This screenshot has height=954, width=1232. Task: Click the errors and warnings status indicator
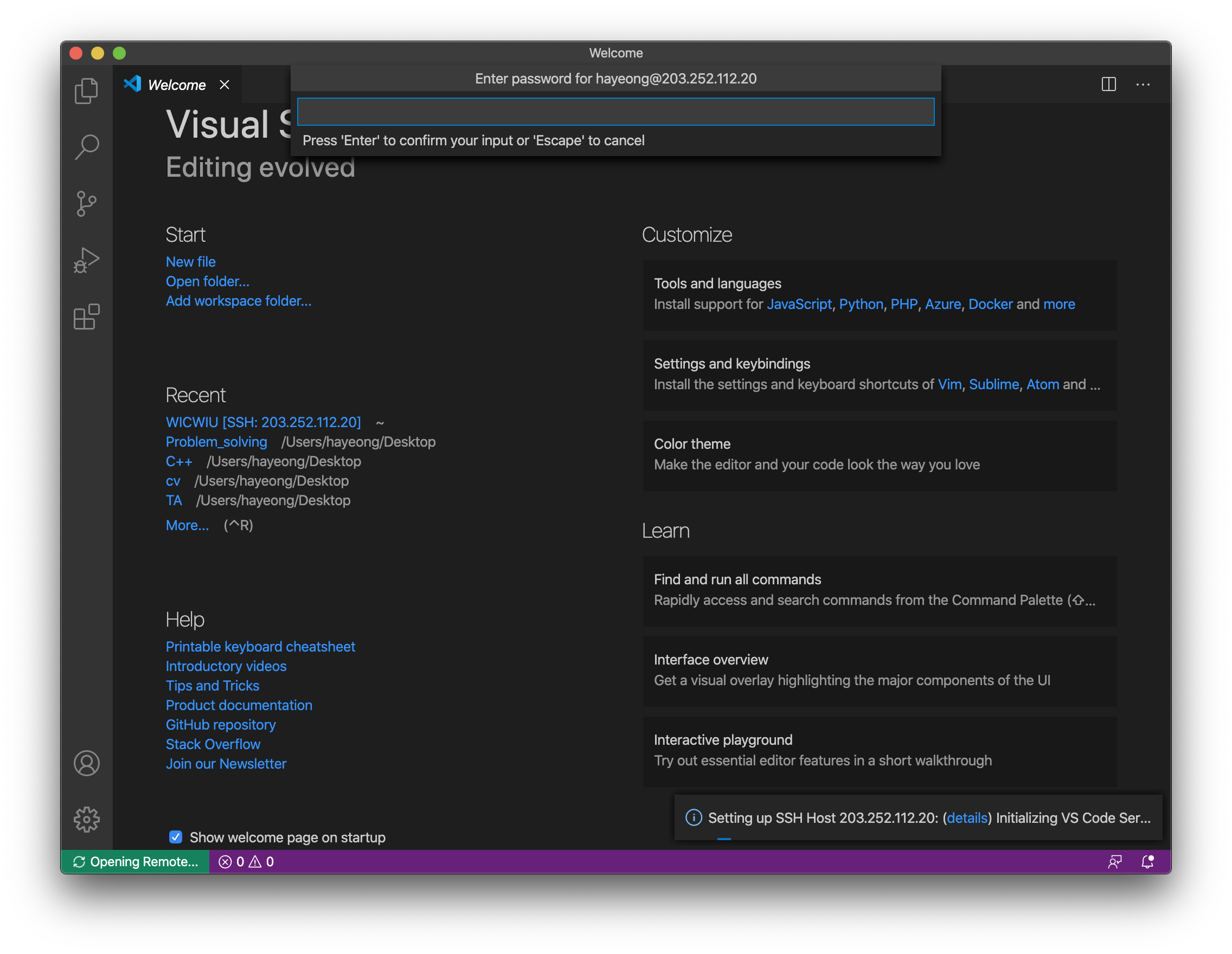point(247,861)
